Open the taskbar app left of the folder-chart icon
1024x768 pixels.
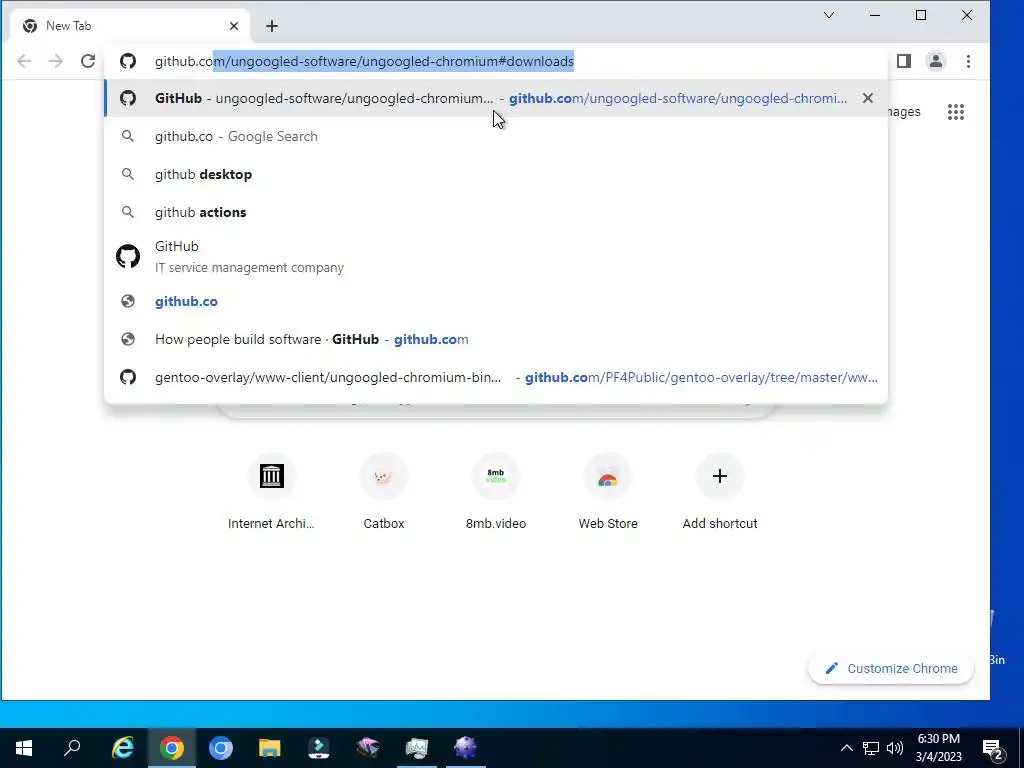pyautogui.click(x=368, y=748)
